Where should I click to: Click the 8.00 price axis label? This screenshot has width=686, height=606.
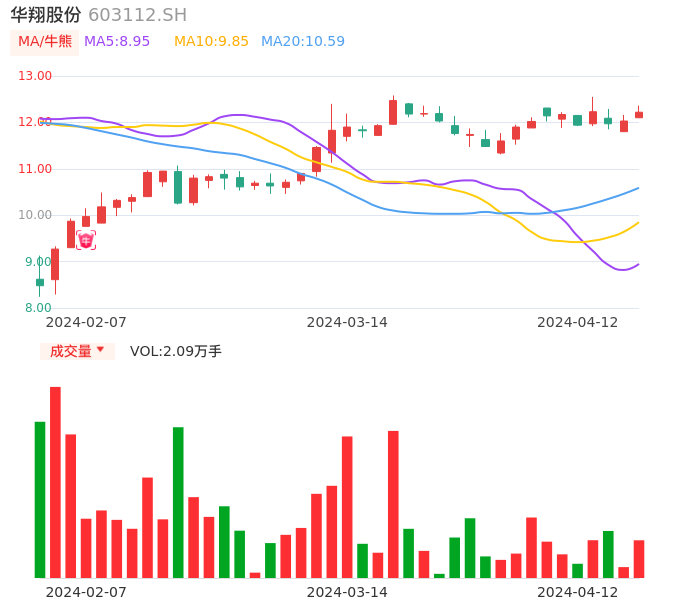tap(38, 308)
